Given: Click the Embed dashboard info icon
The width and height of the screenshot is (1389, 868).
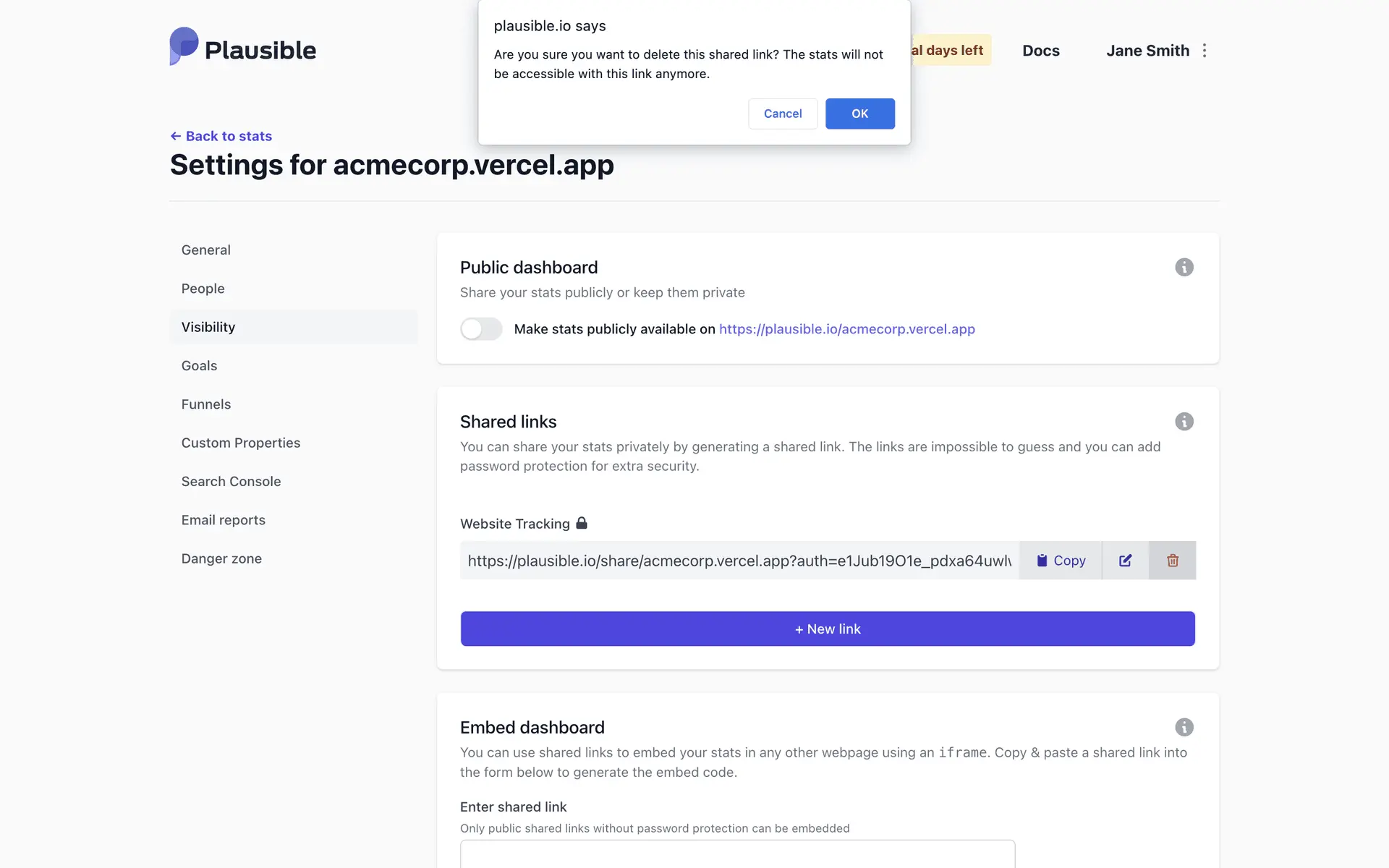Looking at the screenshot, I should coord(1184,728).
